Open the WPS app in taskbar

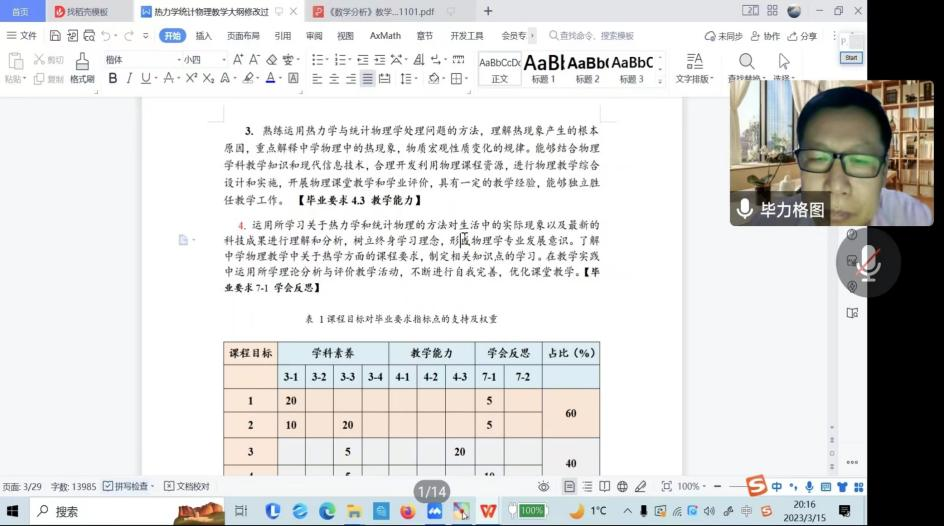tap(488, 511)
